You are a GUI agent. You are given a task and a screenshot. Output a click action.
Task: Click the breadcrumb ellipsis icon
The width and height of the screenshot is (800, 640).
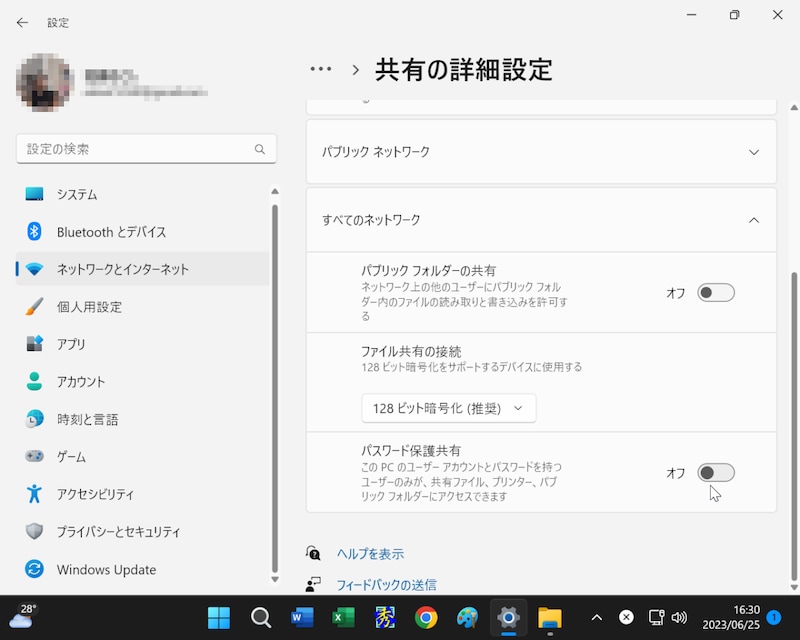(320, 69)
